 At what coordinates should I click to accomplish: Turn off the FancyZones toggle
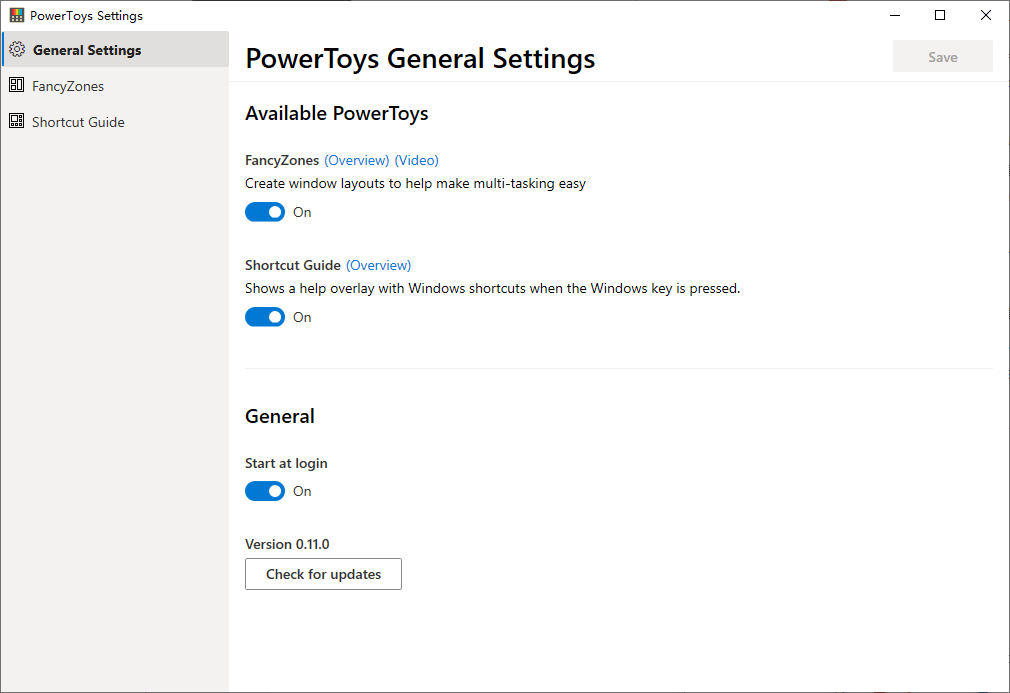click(265, 212)
